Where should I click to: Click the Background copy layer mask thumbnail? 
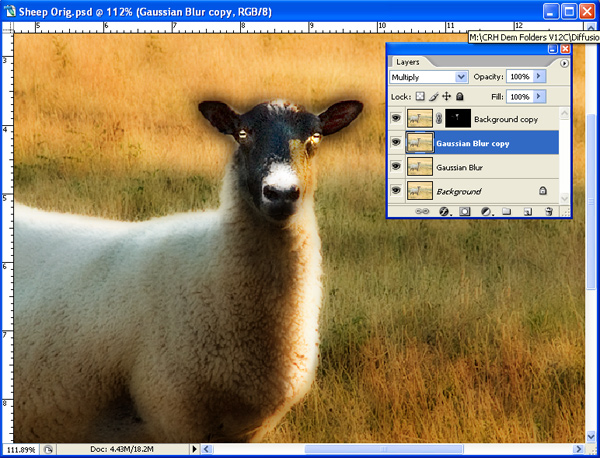(x=458, y=118)
